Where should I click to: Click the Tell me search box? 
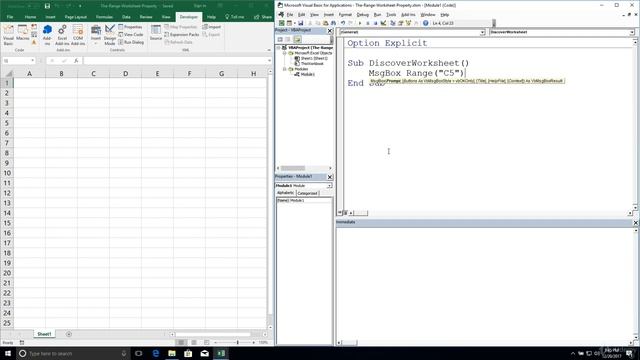pos(235,17)
